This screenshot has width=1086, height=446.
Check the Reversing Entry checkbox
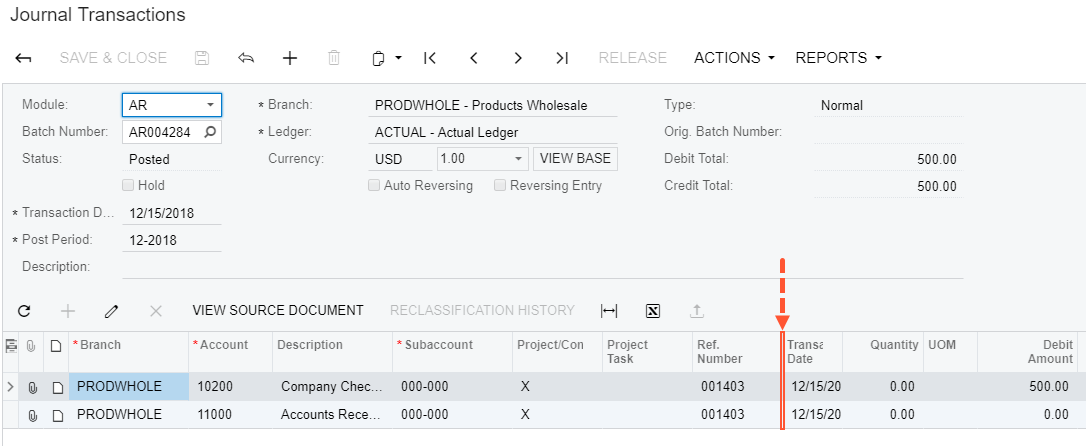(500, 185)
